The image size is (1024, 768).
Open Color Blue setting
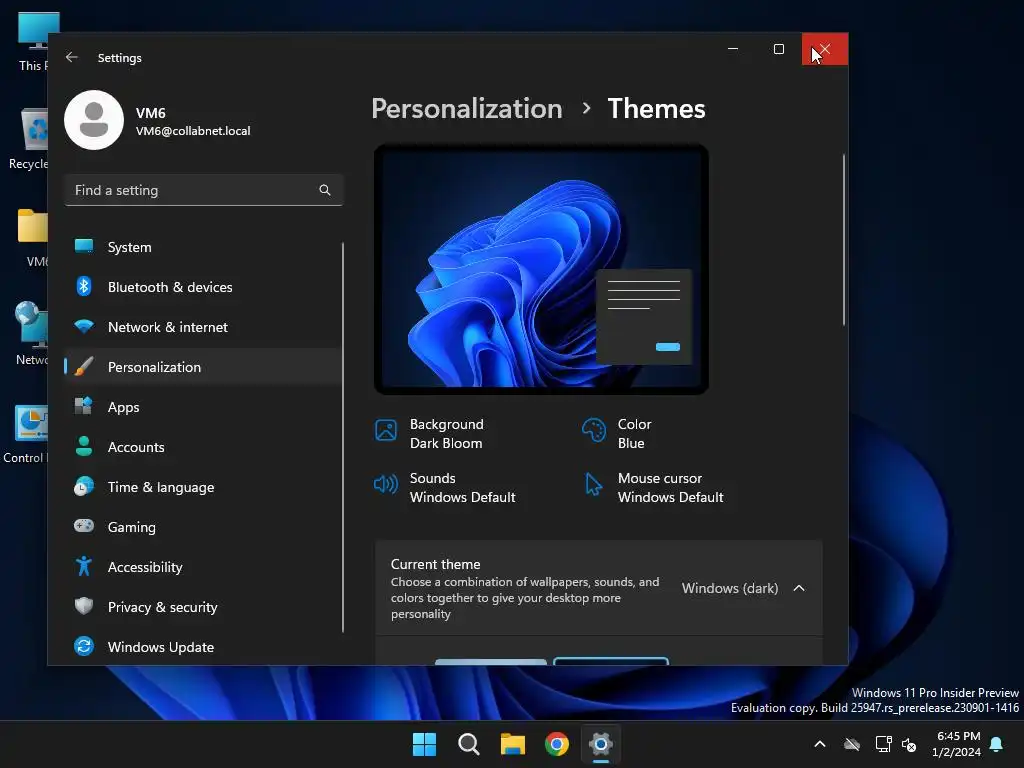pos(617,433)
